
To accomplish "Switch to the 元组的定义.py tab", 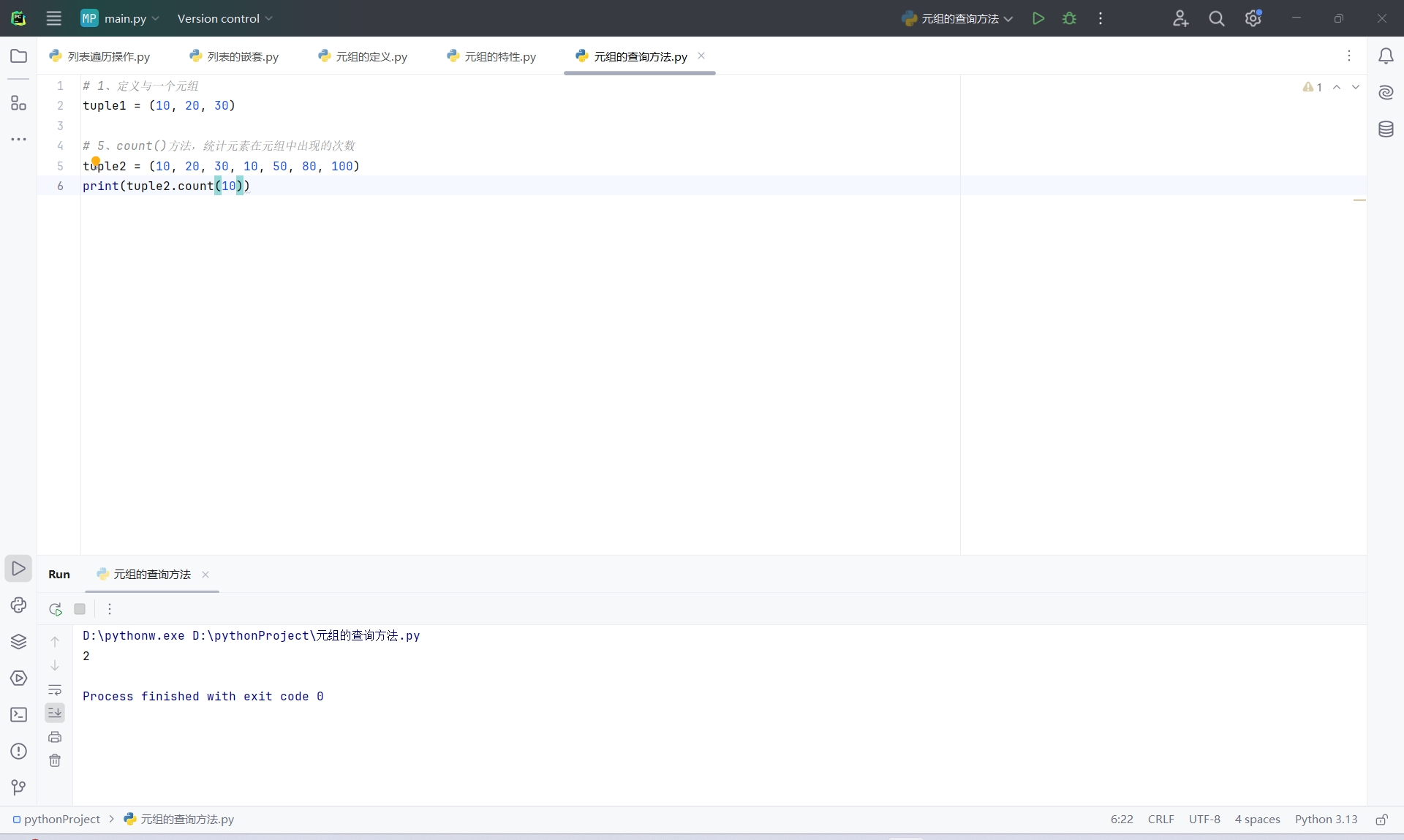I will tap(363, 56).
